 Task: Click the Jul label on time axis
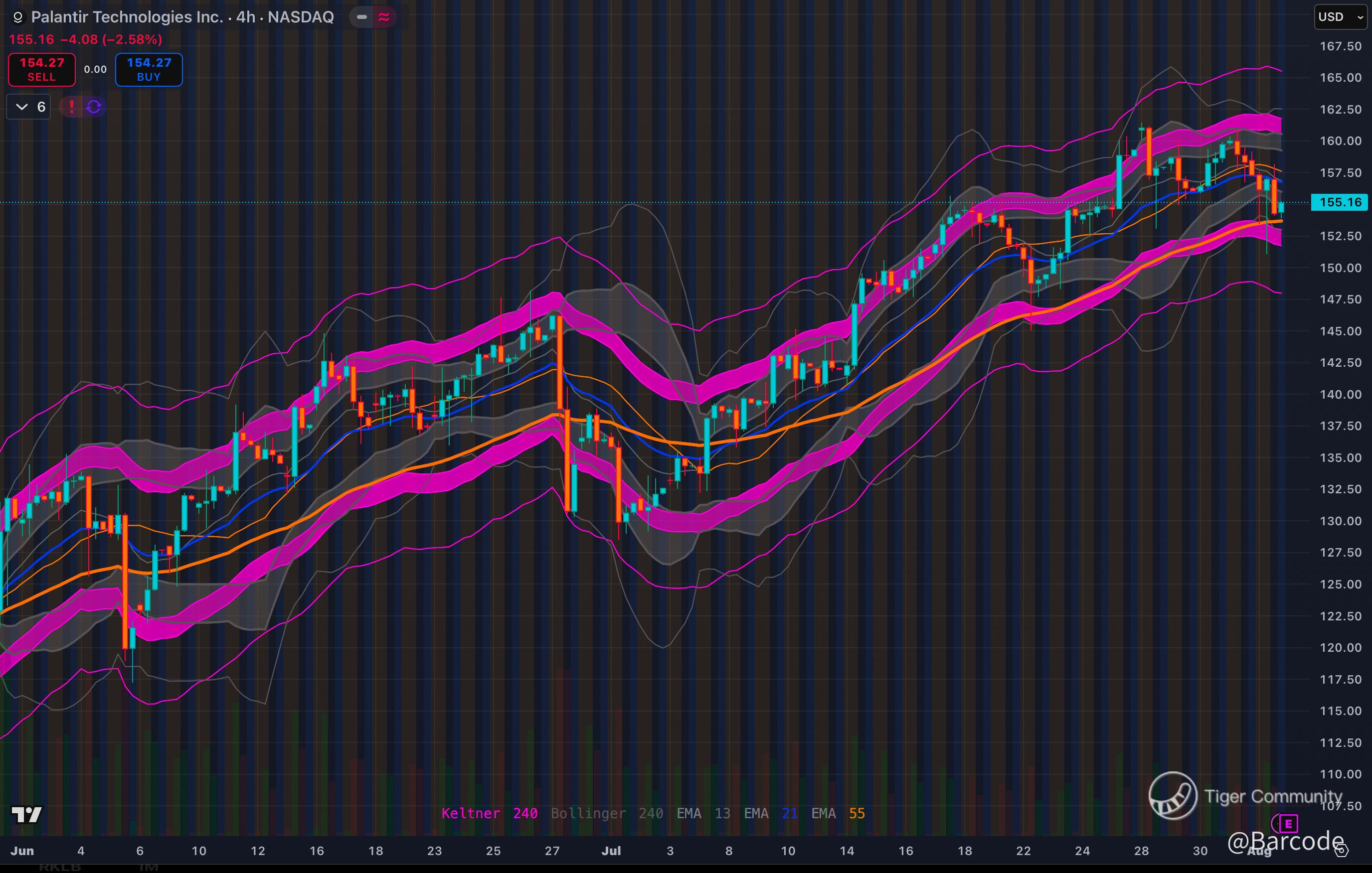click(611, 851)
